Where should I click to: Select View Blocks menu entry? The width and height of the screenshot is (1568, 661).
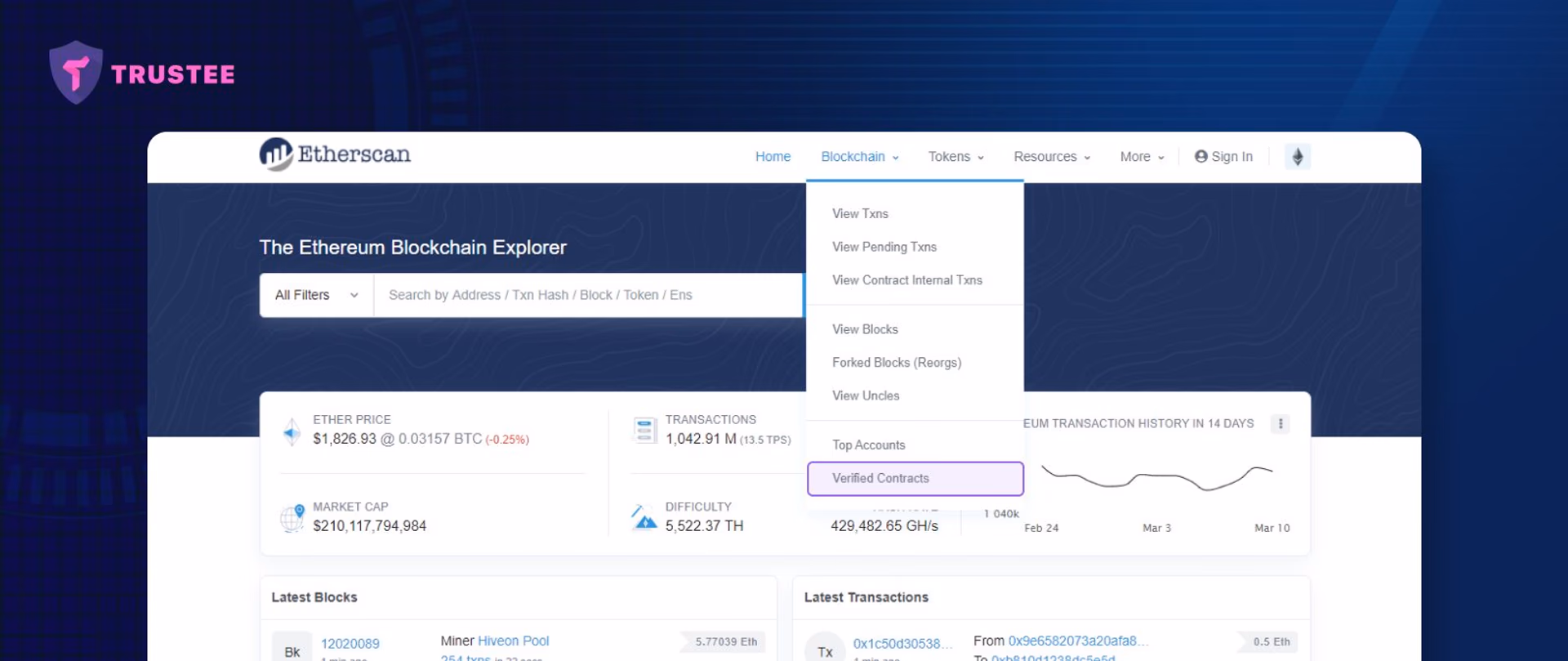point(865,329)
